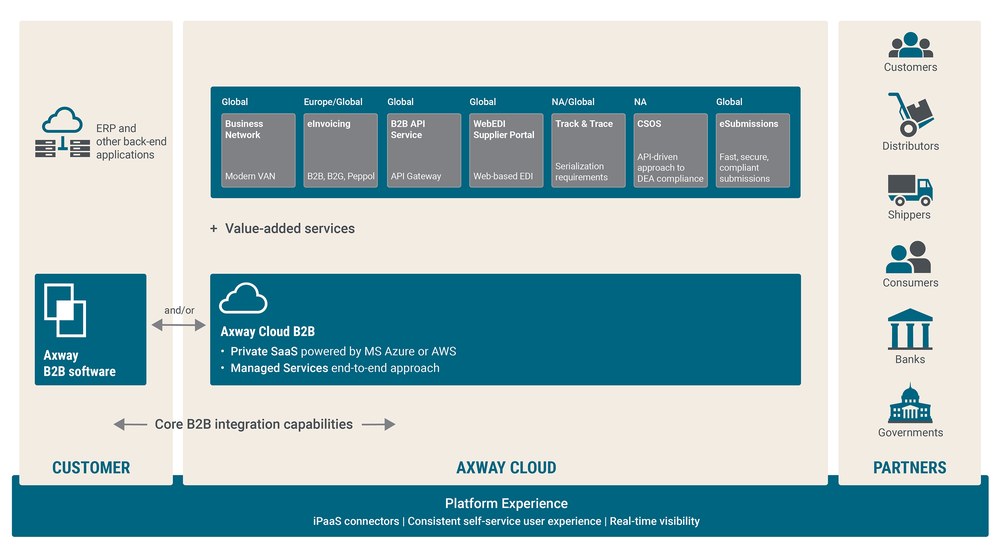Click the Axway B2B software box
The height and width of the screenshot is (551, 1000).
91,330
